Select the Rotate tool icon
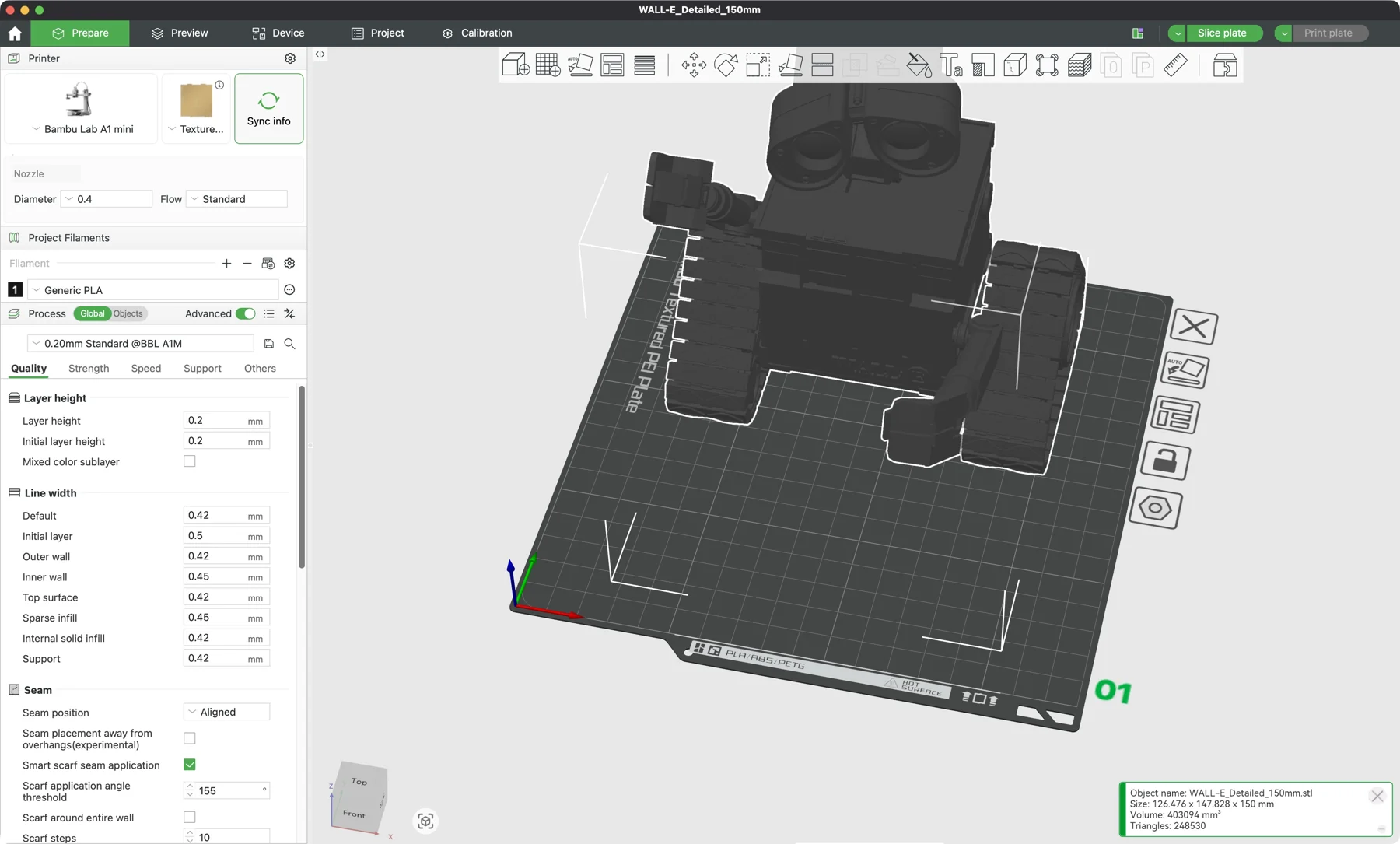Viewport: 1400px width, 844px height. pyautogui.click(x=726, y=65)
